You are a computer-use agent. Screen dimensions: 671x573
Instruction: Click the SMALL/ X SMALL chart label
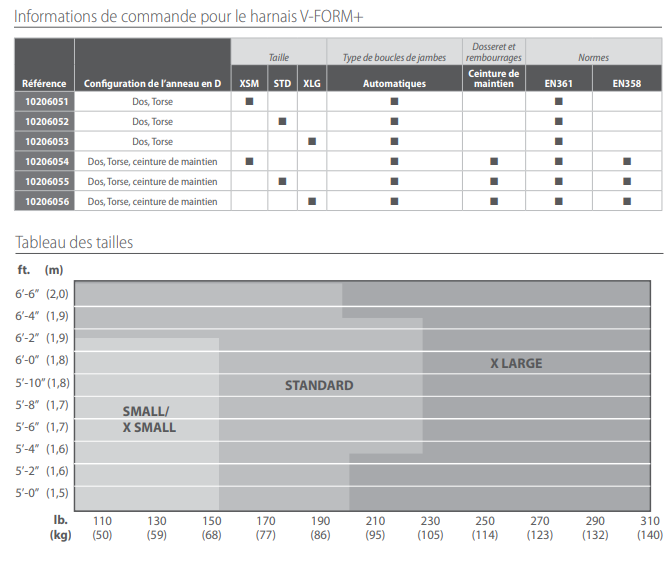[x=149, y=419]
